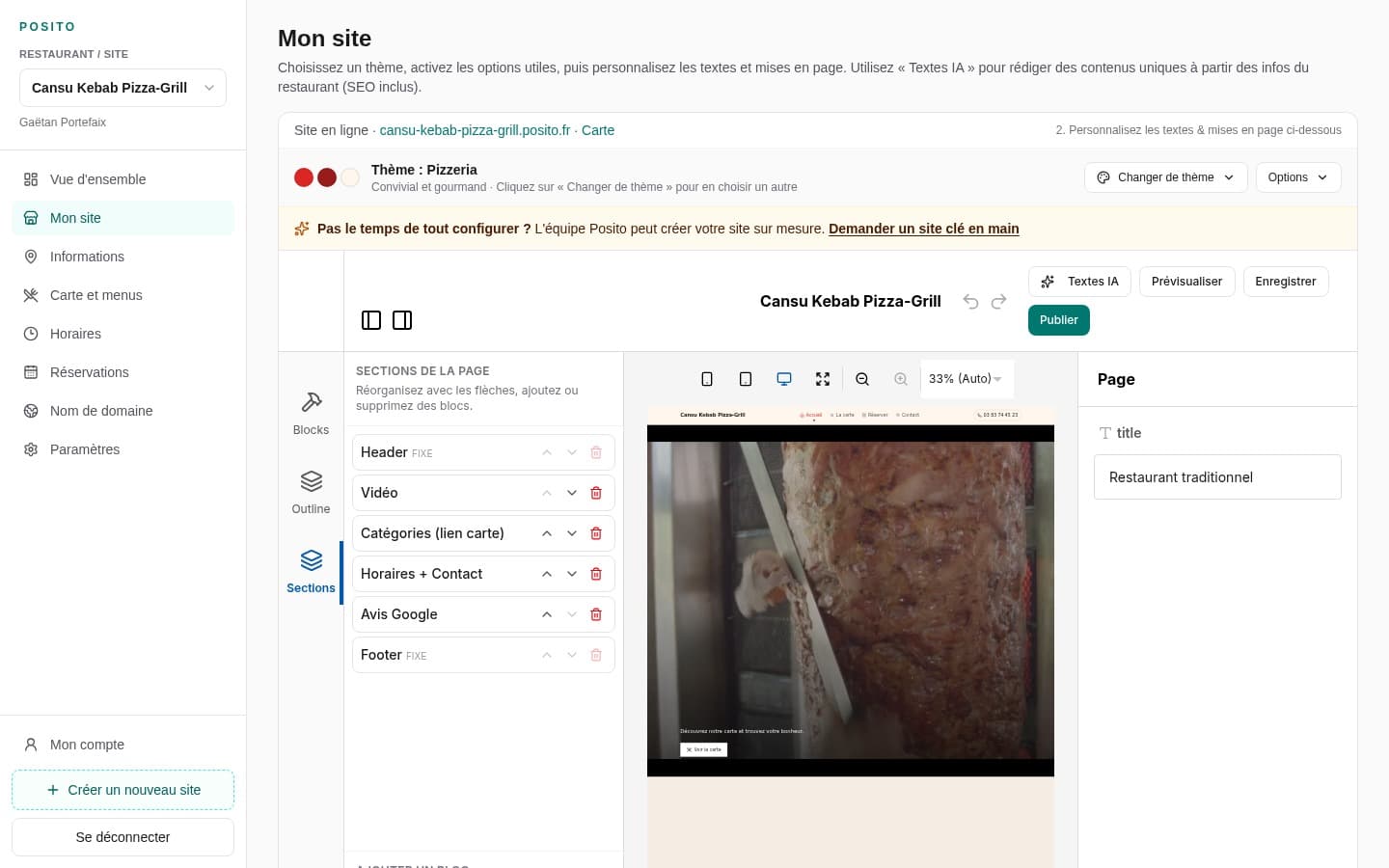Viewport: 1389px width, 868px height.
Task: Open the Carte link next to site URL
Action: pyautogui.click(x=598, y=130)
